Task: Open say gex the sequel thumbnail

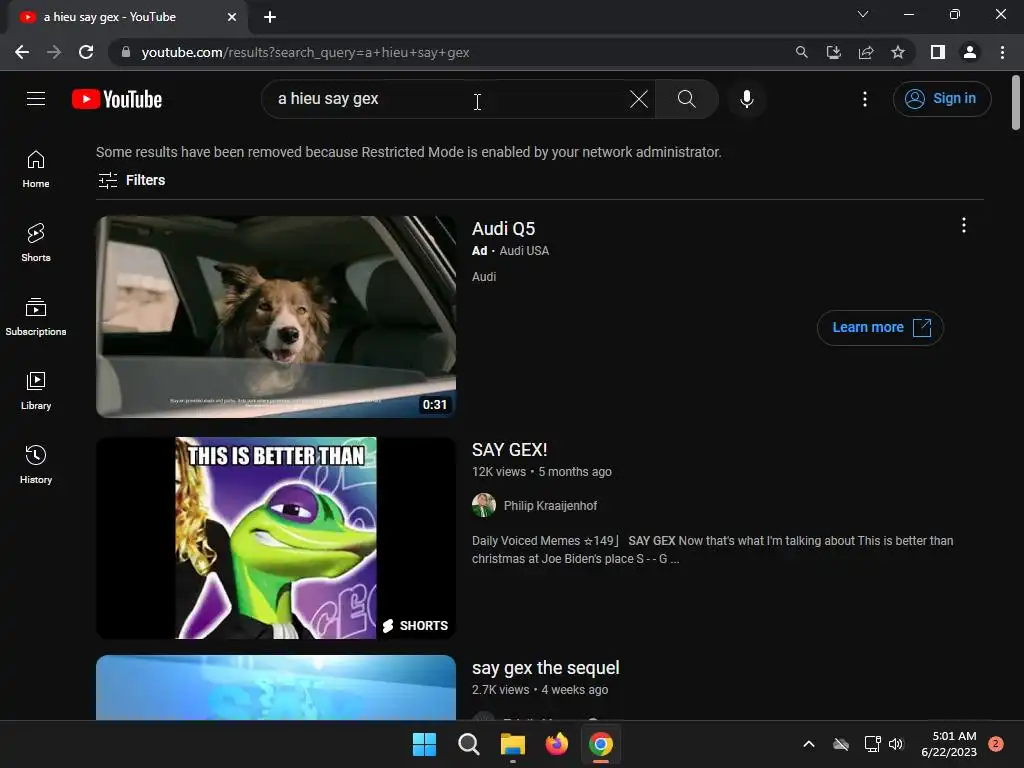Action: (x=276, y=688)
